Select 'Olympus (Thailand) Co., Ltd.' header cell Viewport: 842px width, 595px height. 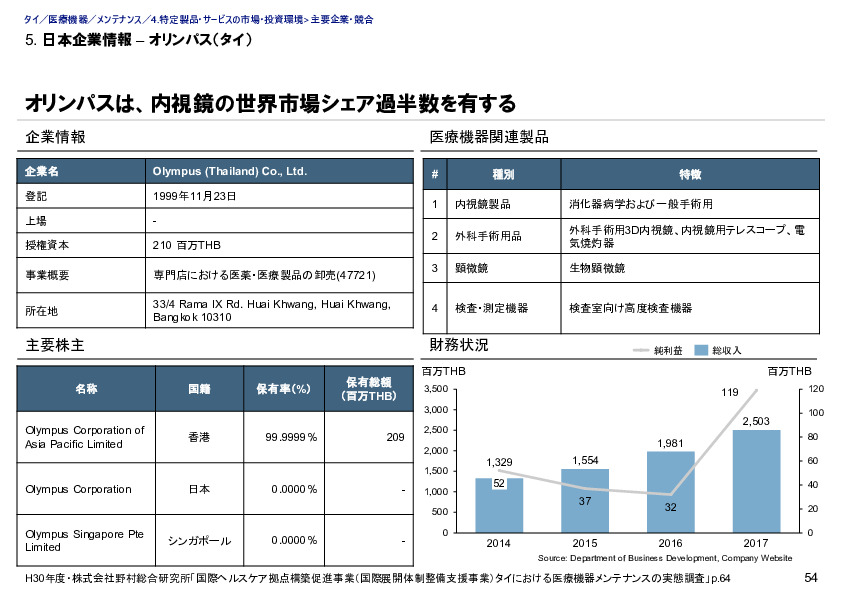[x=279, y=171]
